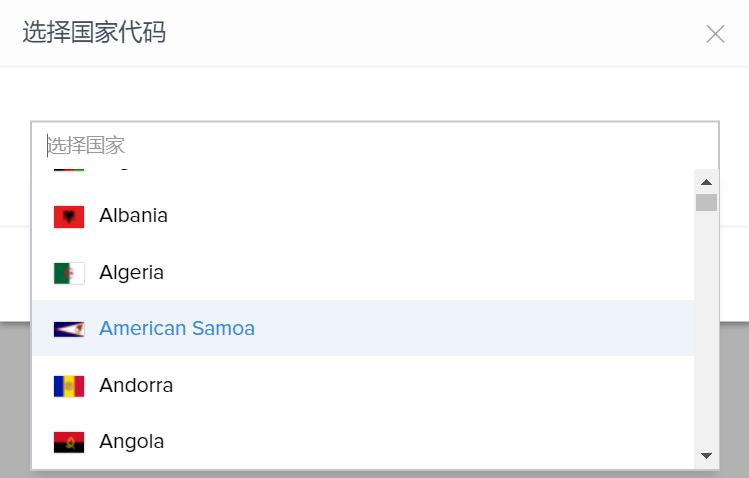Click the scrollbar track below the thumb
Screen dimensions: 749x478
[x=706, y=330]
